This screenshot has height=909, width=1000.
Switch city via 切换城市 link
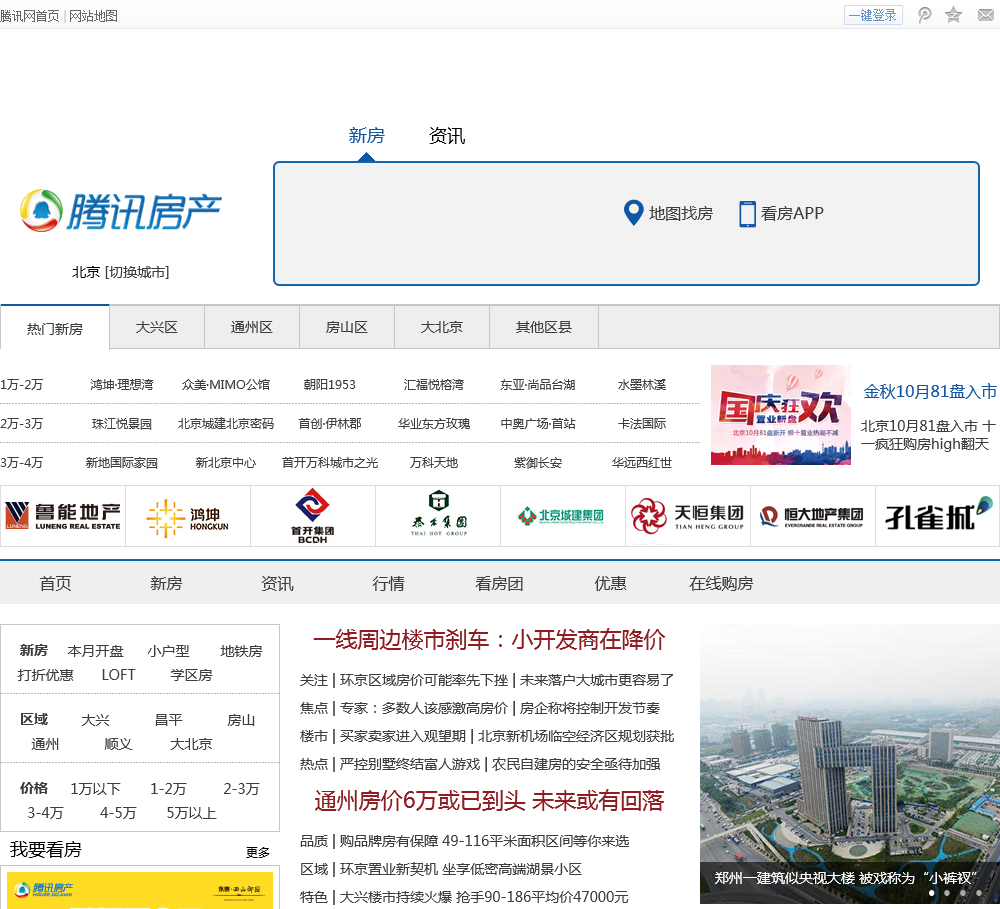[137, 272]
